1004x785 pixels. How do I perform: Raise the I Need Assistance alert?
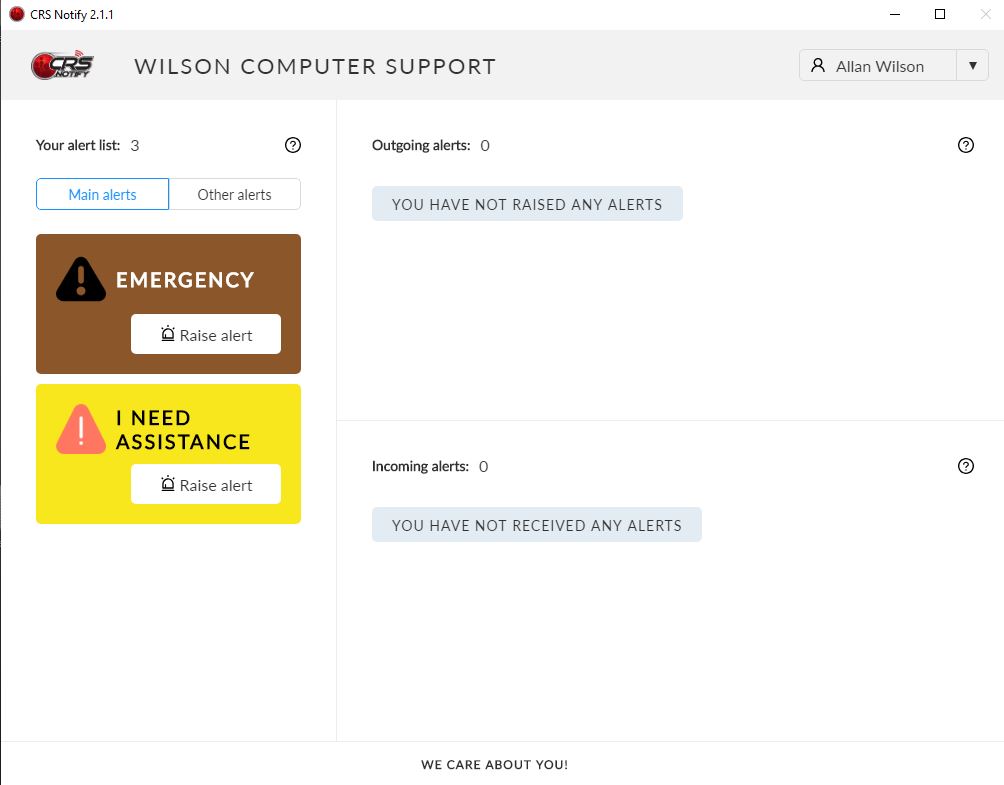[x=206, y=484]
